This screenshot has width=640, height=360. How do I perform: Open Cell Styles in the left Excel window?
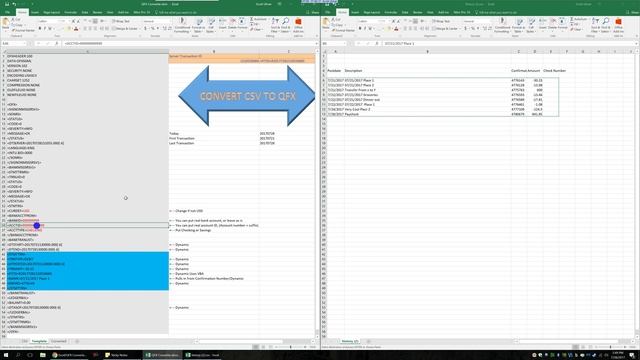click(x=211, y=25)
